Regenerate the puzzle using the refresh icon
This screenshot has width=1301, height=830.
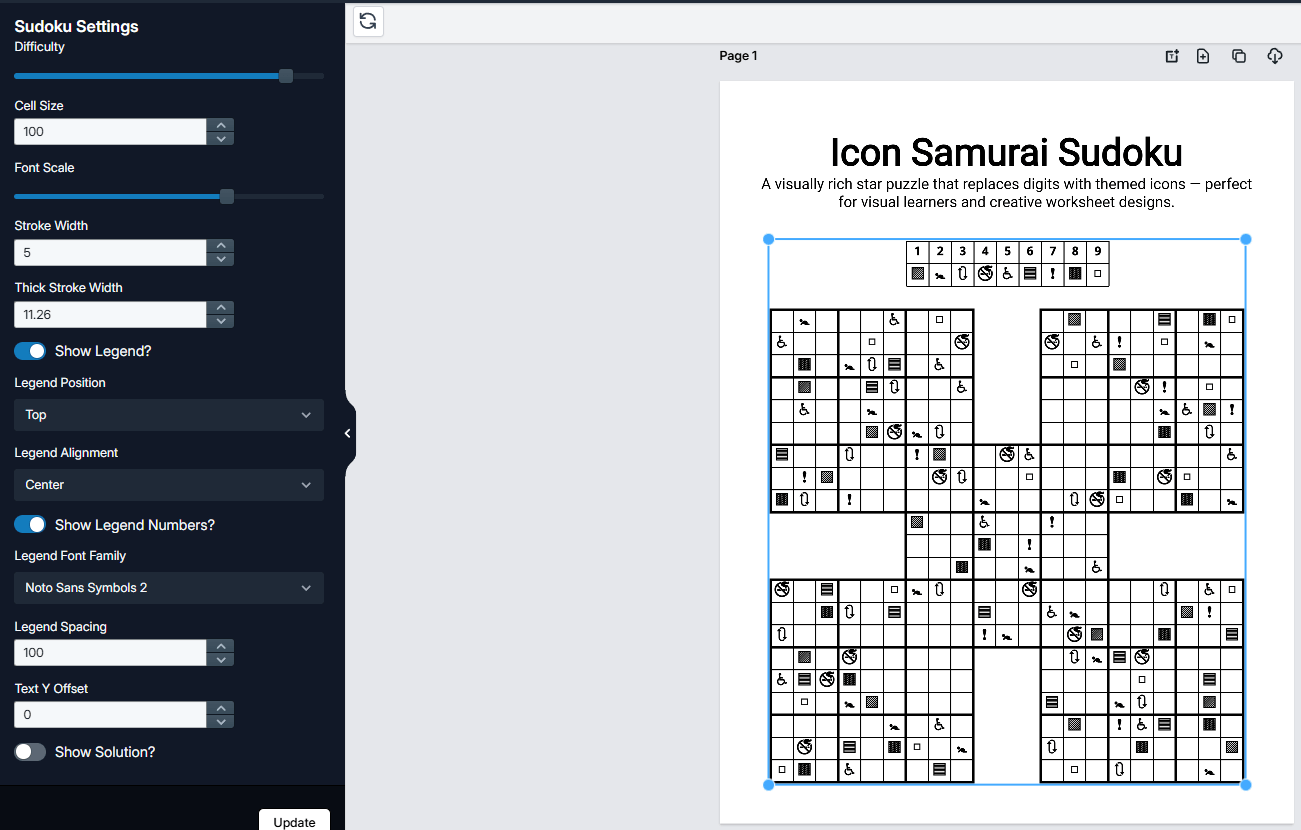(x=368, y=21)
